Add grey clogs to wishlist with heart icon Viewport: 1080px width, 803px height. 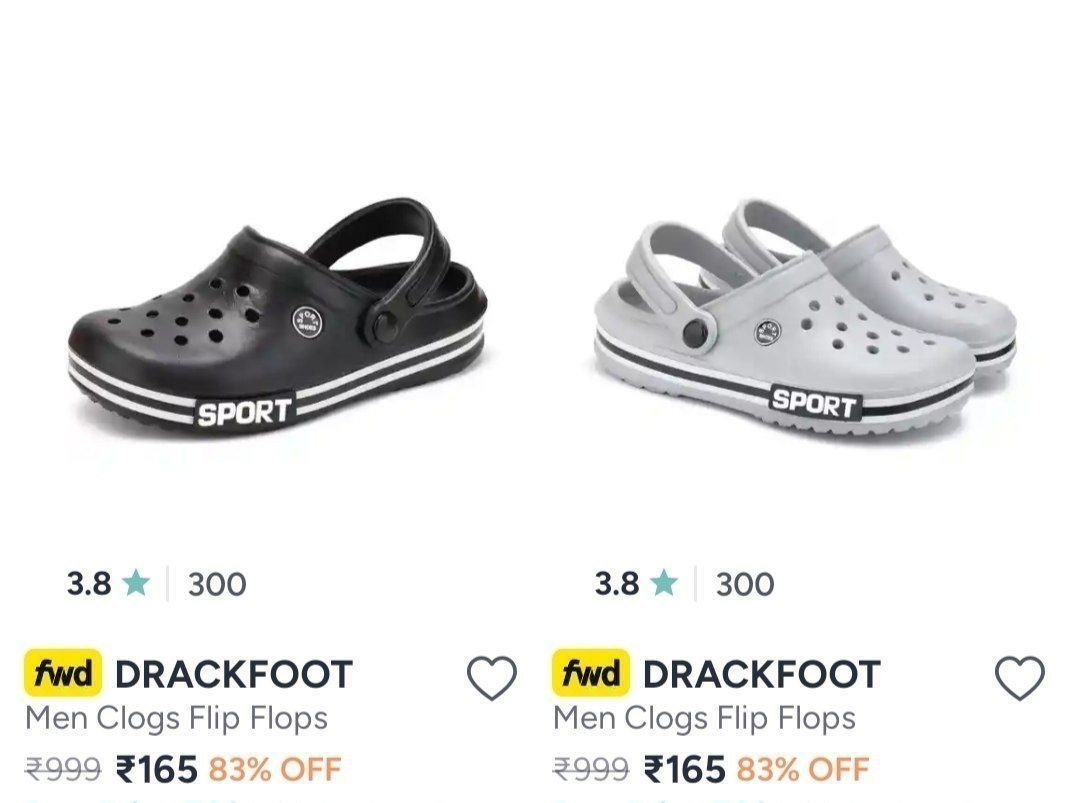click(x=1020, y=678)
